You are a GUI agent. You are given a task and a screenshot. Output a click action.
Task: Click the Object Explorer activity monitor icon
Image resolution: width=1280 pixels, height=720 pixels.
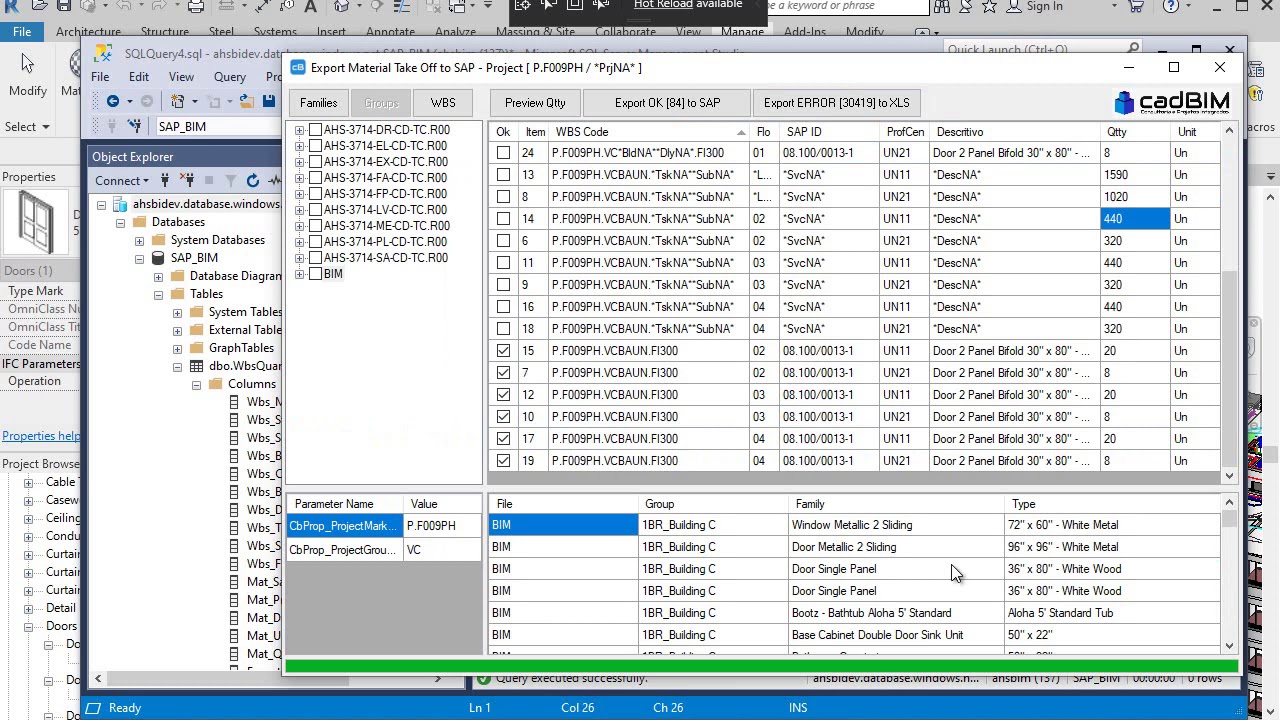pyautogui.click(x=274, y=180)
